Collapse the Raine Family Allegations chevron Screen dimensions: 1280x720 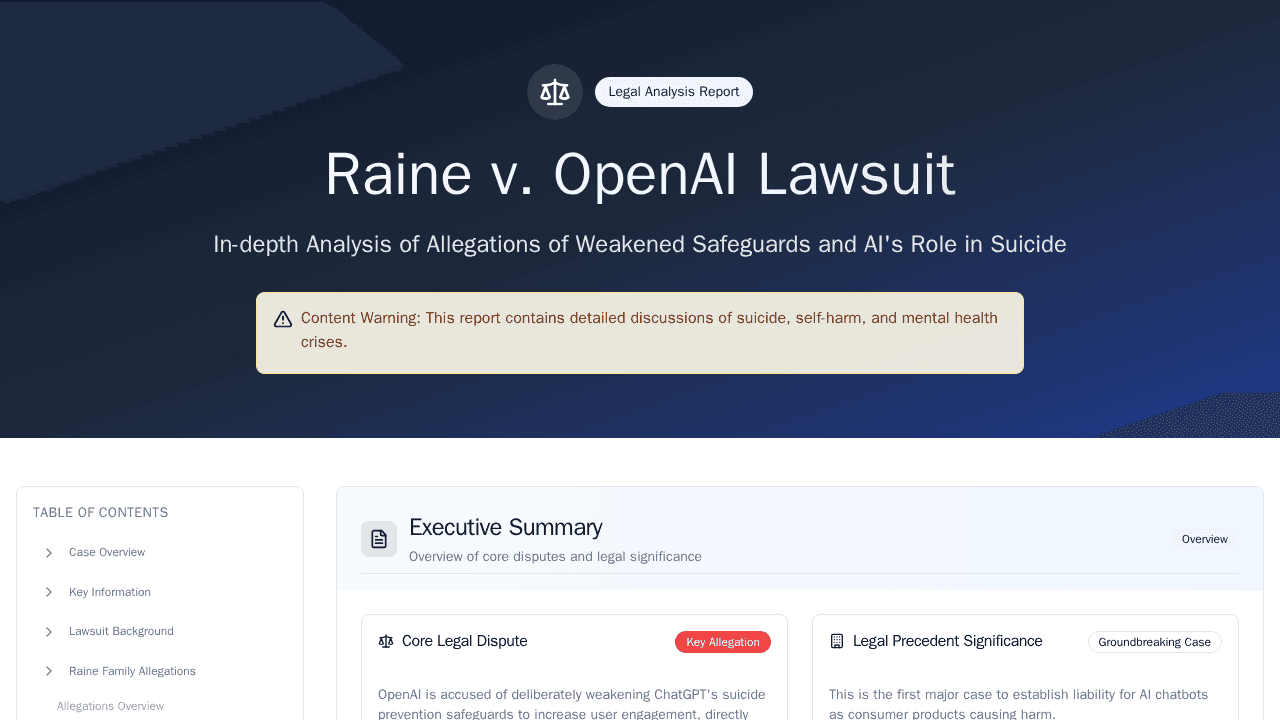49,672
